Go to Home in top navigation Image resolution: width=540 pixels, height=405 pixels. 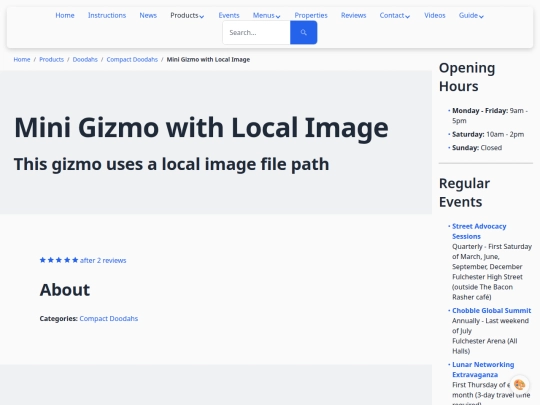coord(65,15)
